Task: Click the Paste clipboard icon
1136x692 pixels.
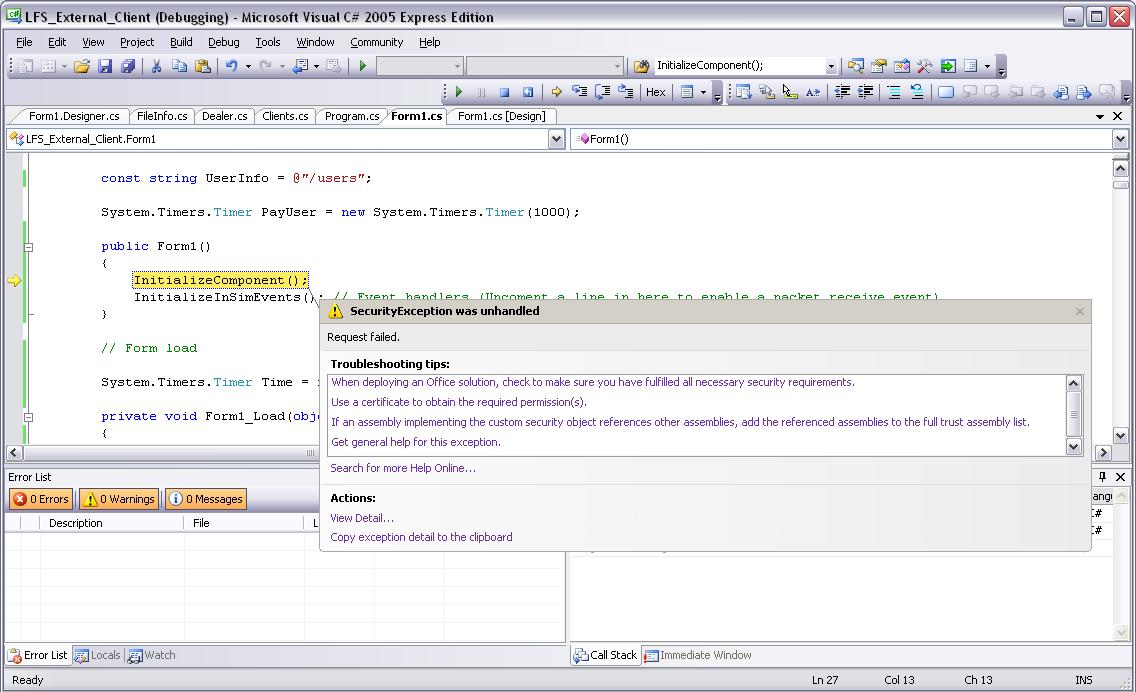Action: coord(203,66)
